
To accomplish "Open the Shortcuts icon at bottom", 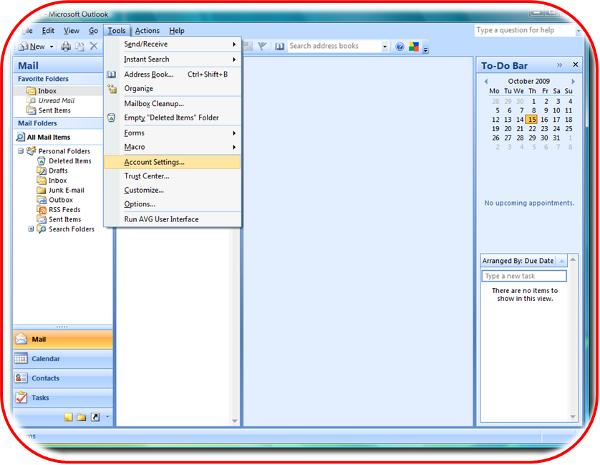I will [x=95, y=417].
